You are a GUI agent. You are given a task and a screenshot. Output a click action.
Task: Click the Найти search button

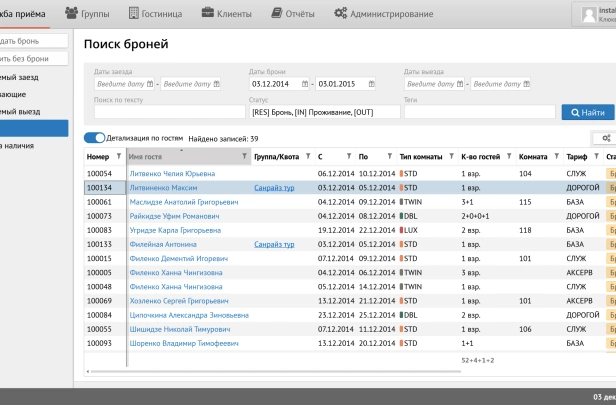pyautogui.click(x=588, y=112)
